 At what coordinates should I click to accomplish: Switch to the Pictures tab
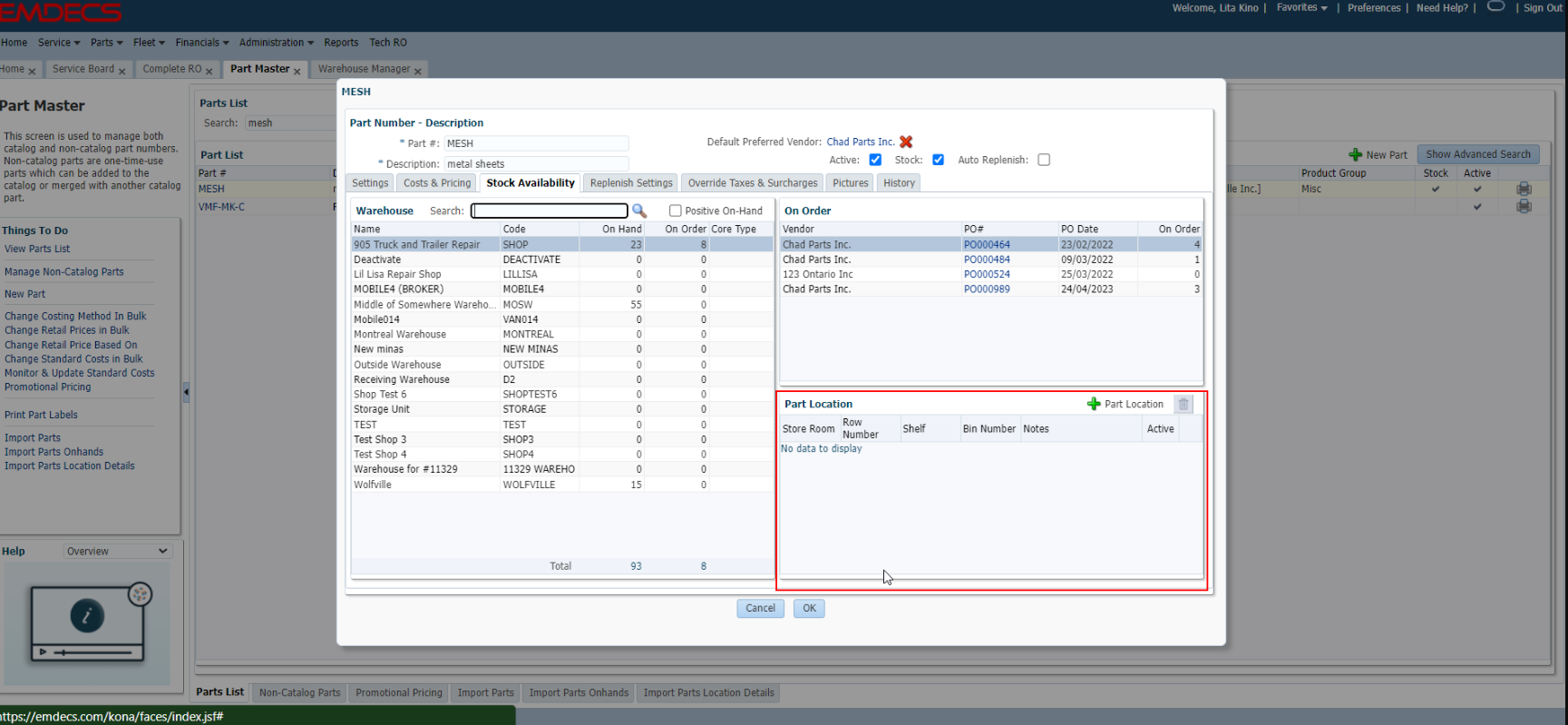pos(851,183)
